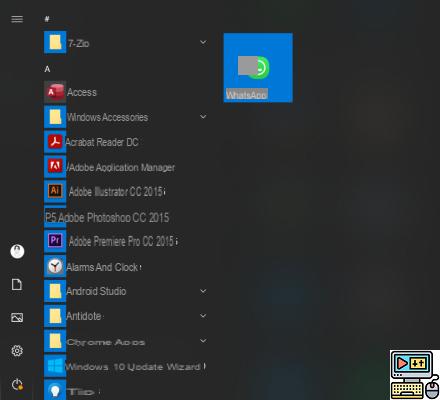Click the 7-Zip folder icon

(55, 42)
